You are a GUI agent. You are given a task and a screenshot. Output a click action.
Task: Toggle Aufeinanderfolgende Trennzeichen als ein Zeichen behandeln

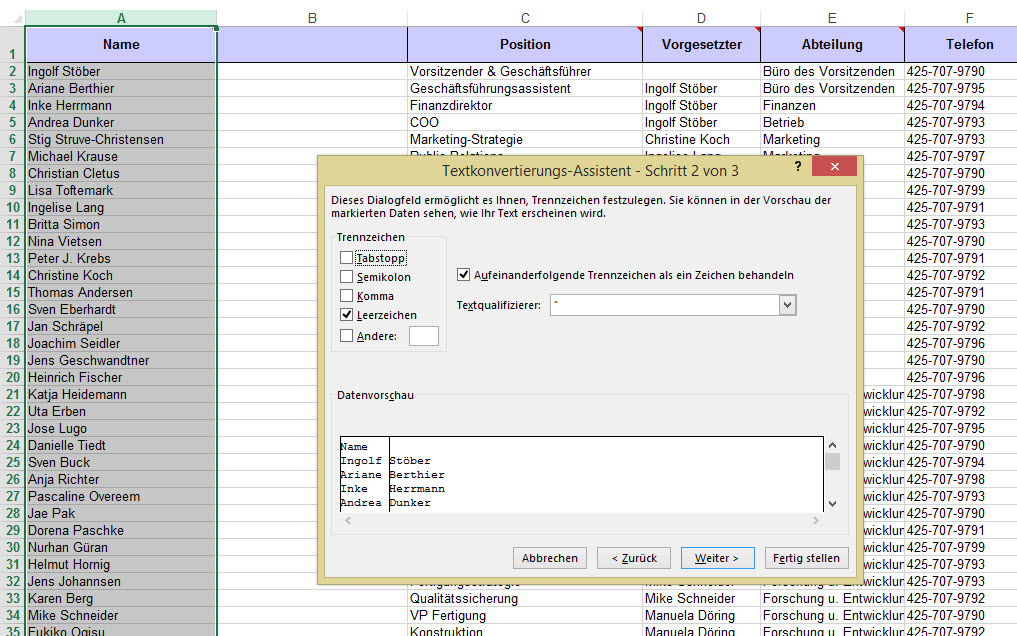click(464, 275)
